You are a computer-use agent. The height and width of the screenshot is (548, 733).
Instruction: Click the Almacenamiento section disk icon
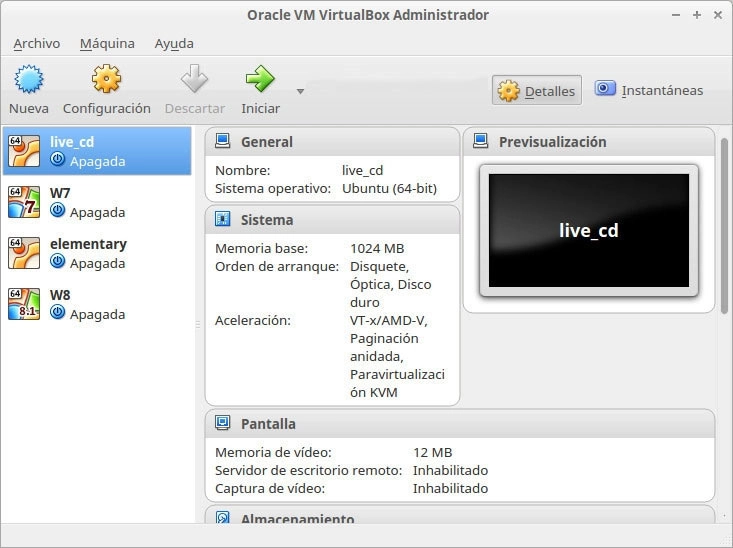pos(223,517)
